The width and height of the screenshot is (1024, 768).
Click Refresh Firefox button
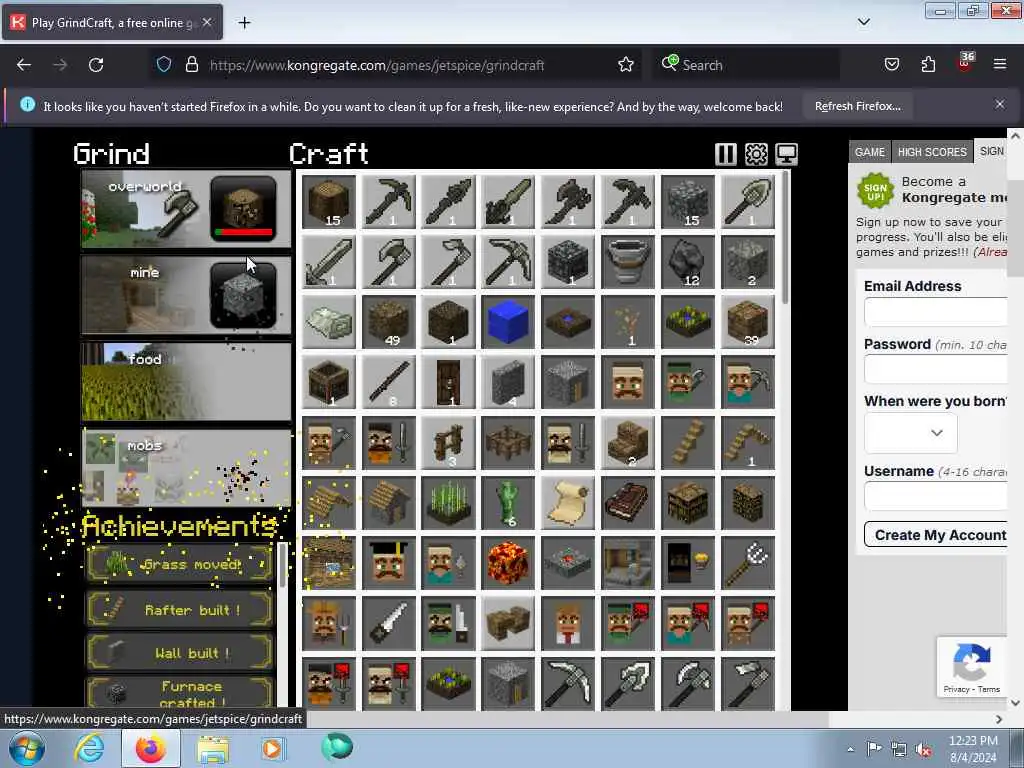click(x=857, y=106)
